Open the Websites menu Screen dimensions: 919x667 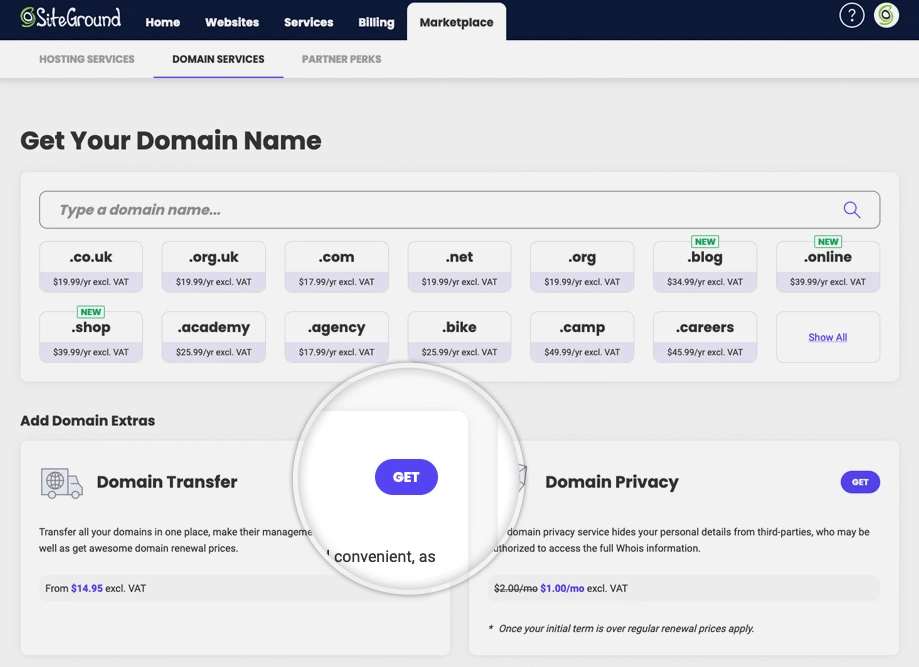coord(232,22)
